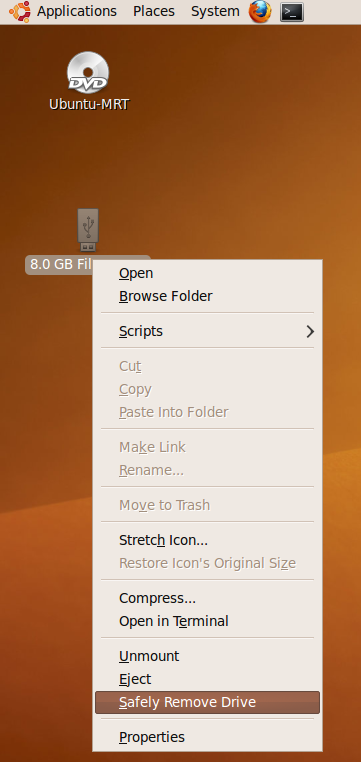The image size is (361, 762).
Task: Click Unmount in the context menu
Action: 207,656
